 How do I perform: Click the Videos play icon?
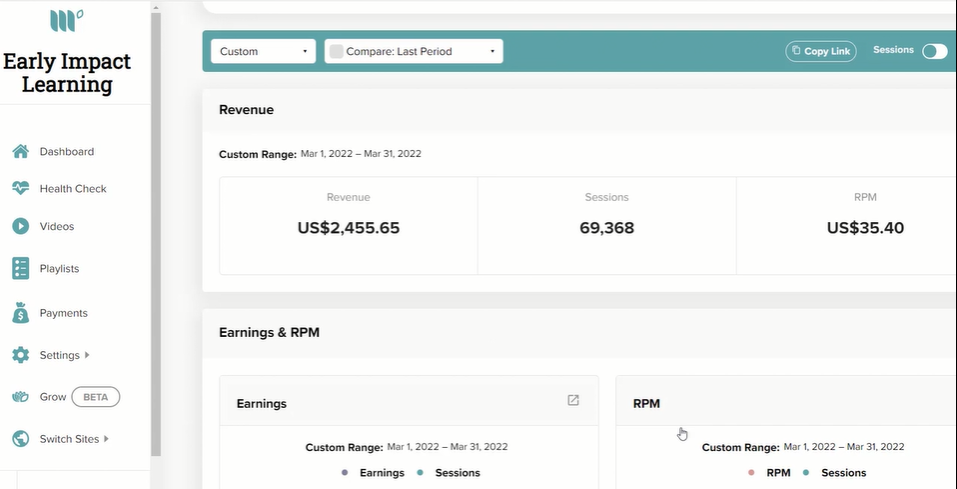[x=21, y=226]
